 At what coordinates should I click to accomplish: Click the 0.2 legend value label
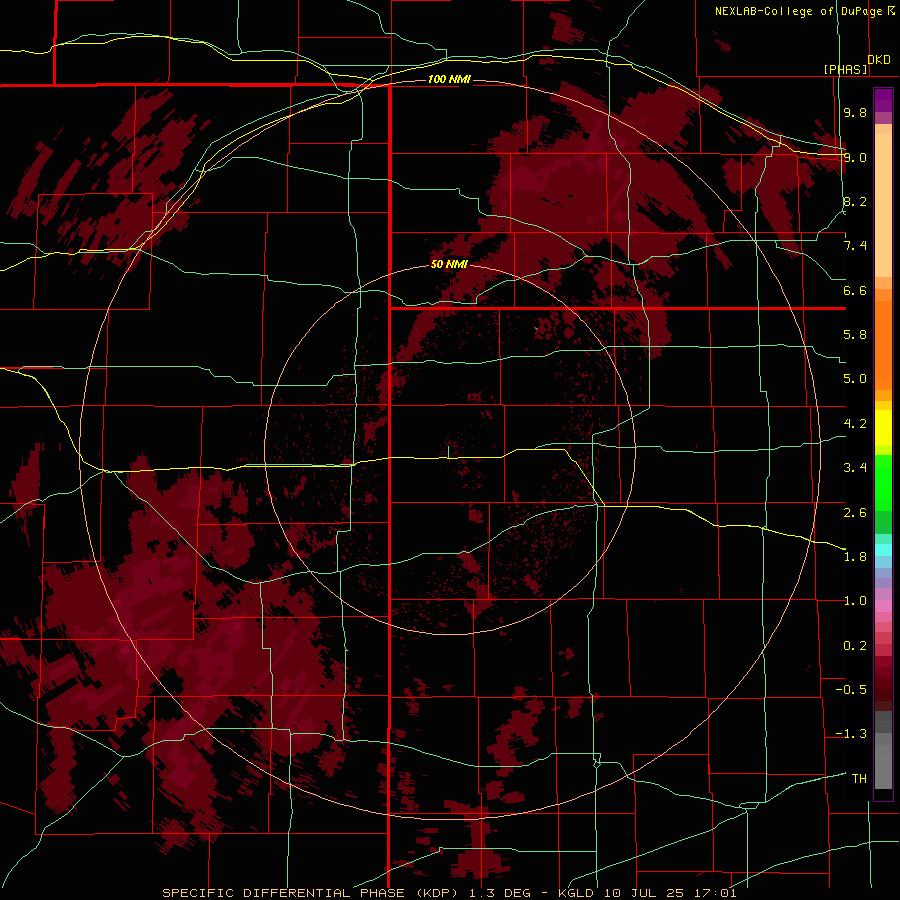coord(855,645)
